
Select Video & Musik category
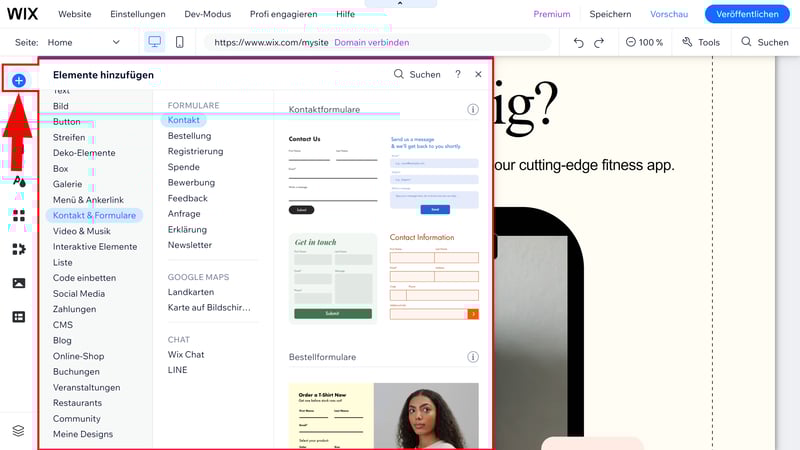(x=82, y=231)
